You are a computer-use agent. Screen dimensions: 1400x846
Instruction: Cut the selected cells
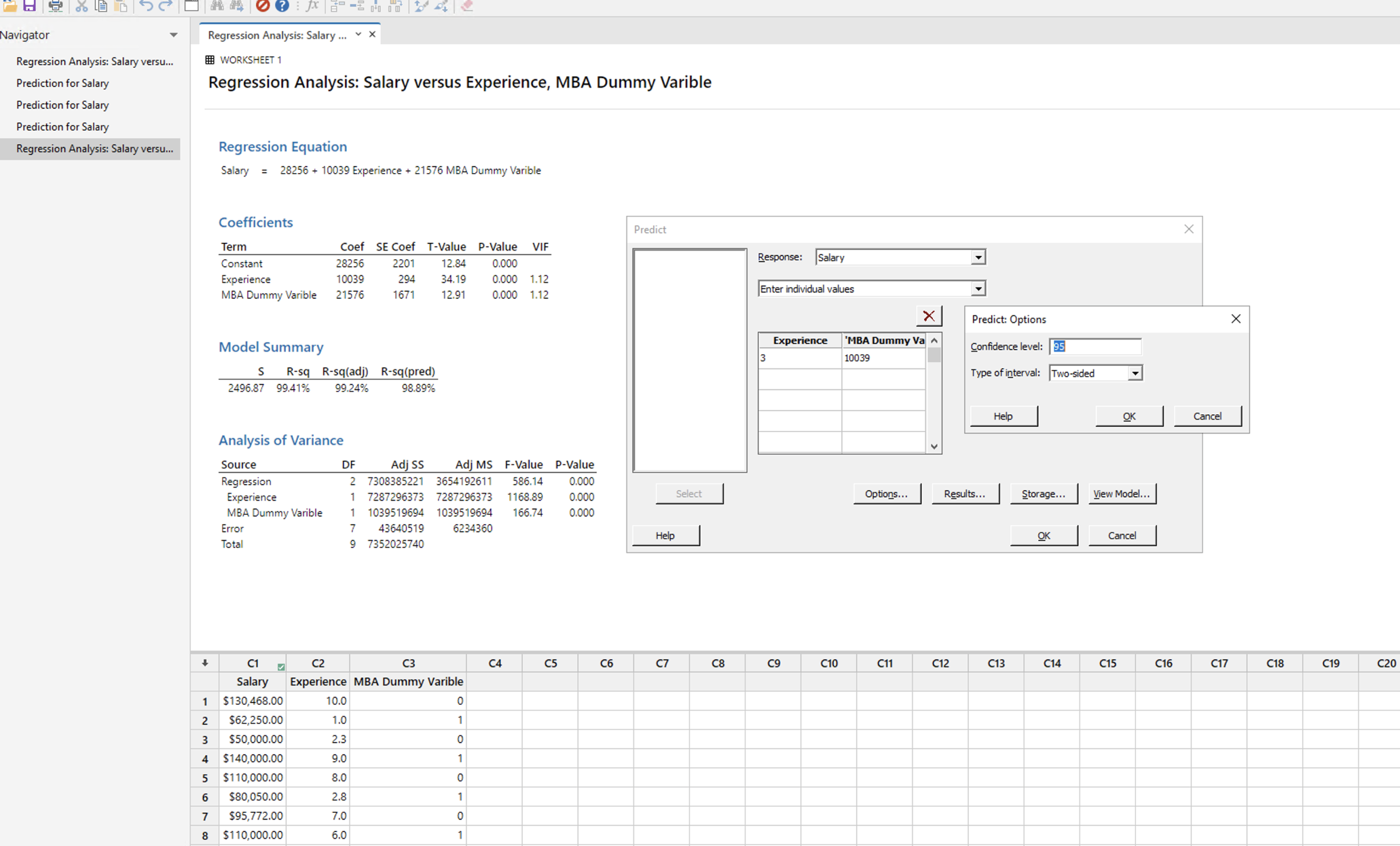81,6
